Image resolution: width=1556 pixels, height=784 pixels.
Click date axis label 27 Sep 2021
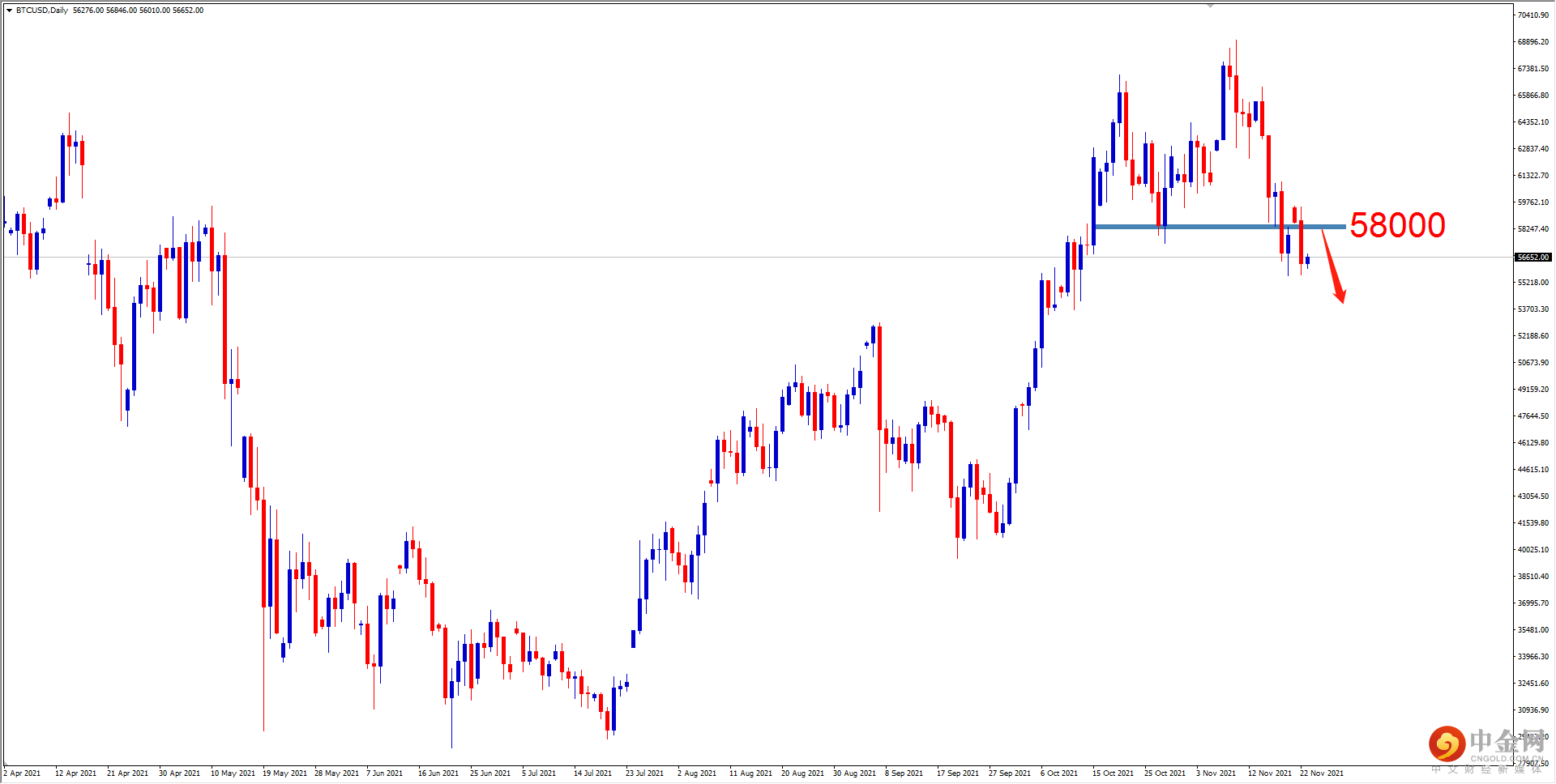click(x=1010, y=773)
